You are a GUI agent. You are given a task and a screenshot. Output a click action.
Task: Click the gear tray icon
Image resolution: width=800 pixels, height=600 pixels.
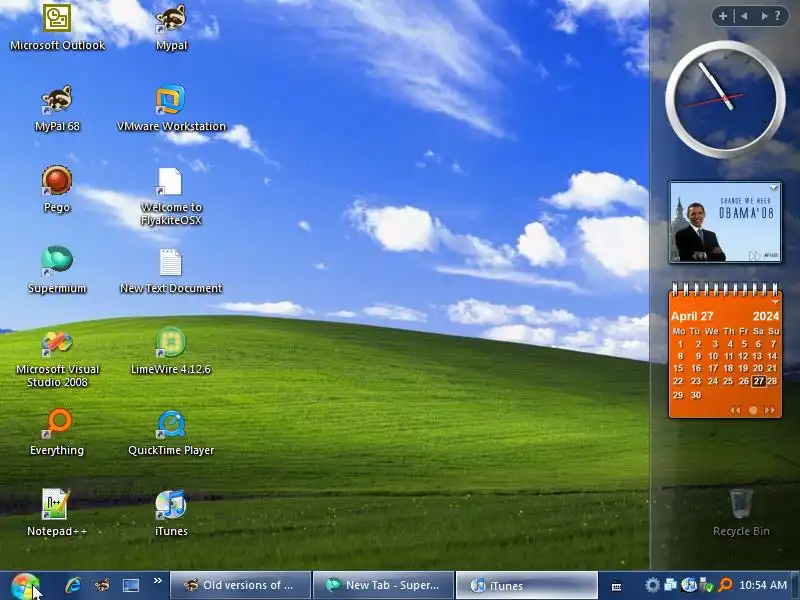[653, 585]
